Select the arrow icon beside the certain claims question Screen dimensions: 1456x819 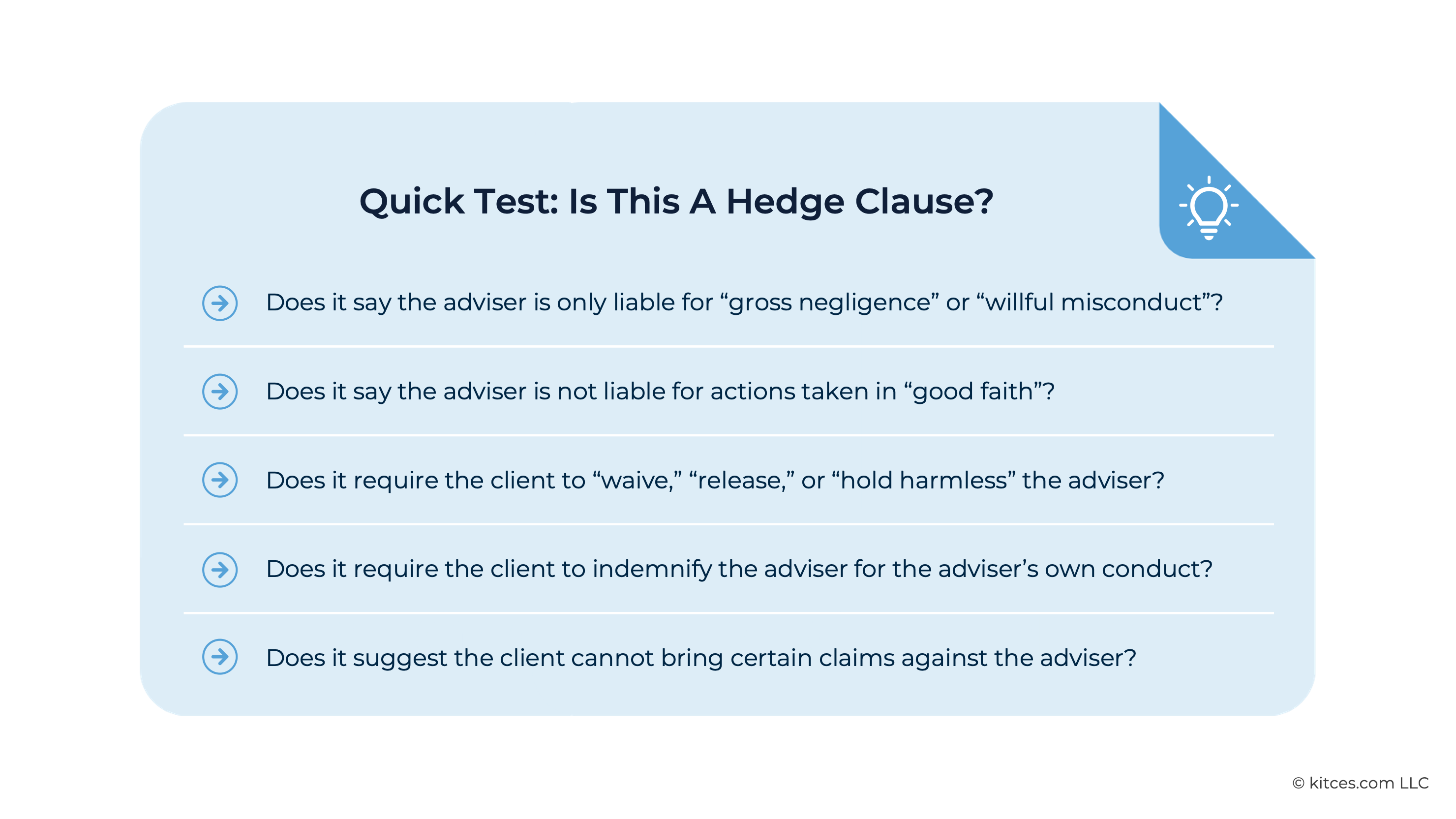pos(219,657)
